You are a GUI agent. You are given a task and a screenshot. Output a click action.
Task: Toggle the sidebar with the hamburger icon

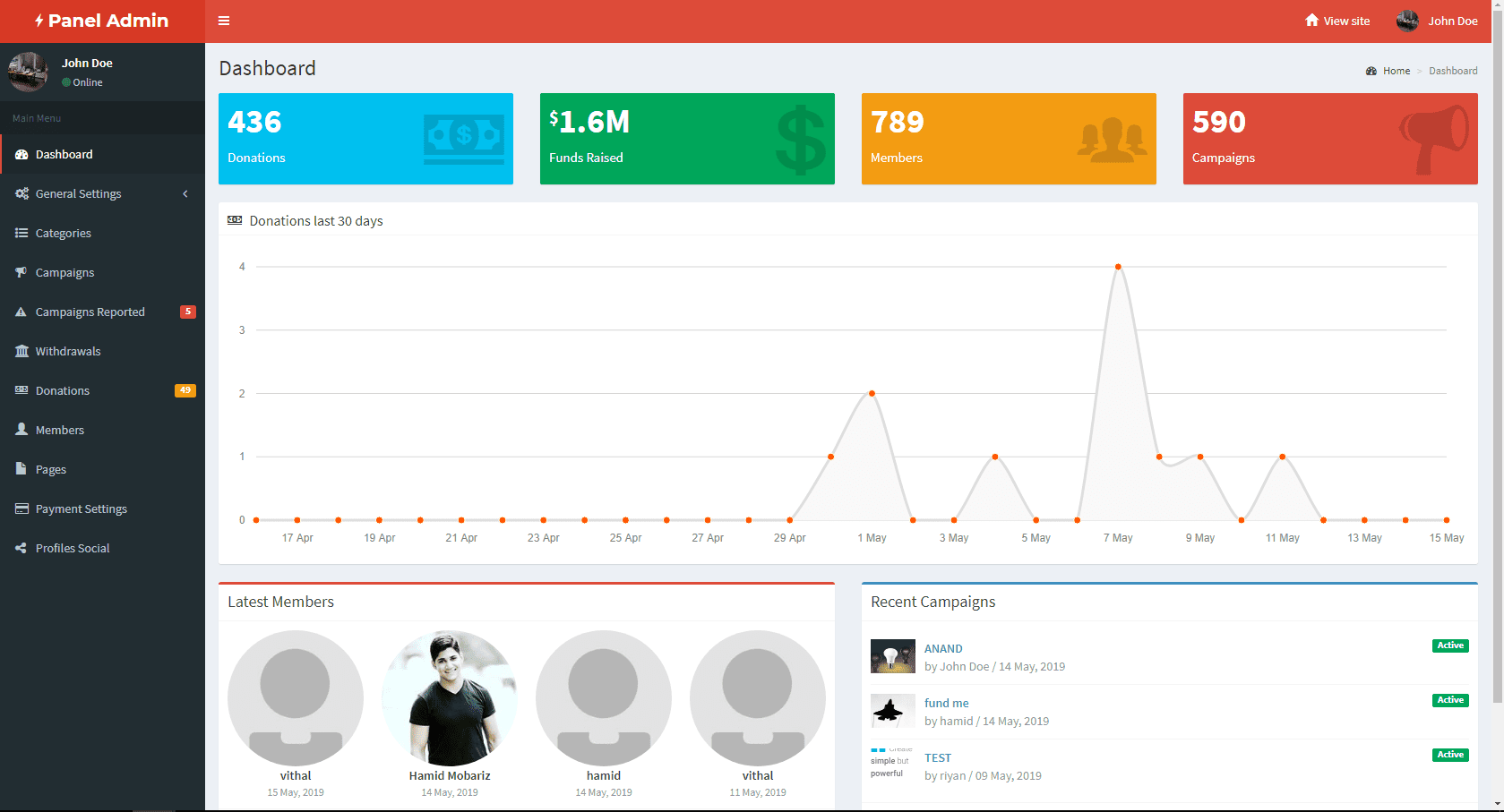tap(224, 21)
